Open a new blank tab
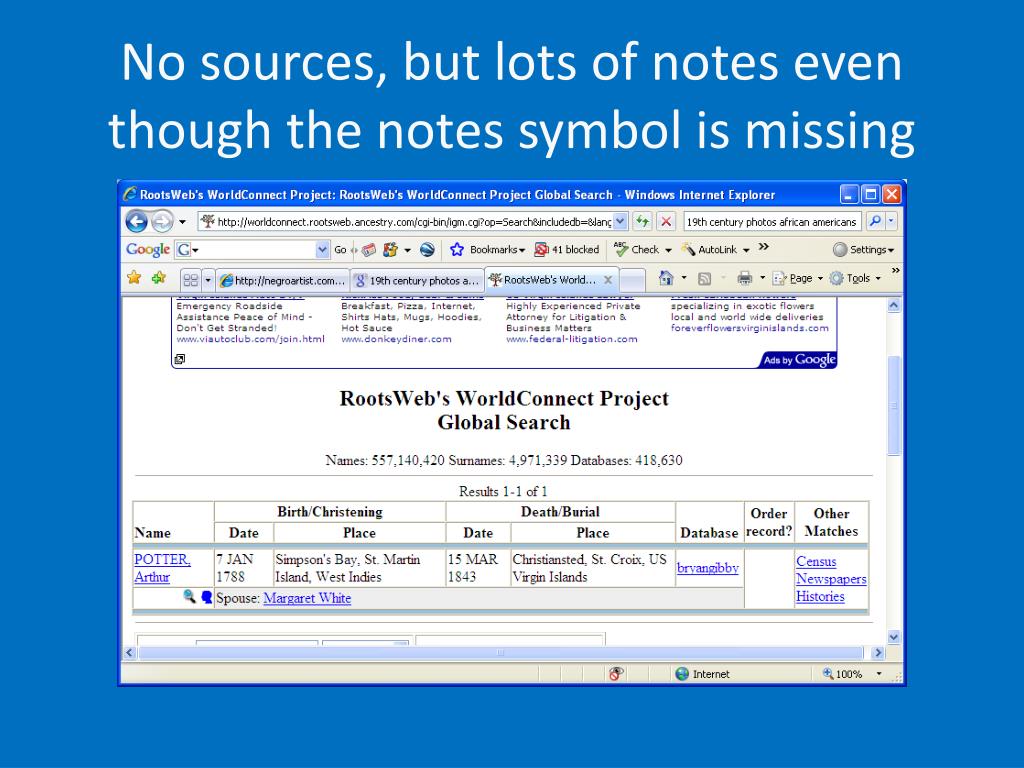 pyautogui.click(x=632, y=280)
